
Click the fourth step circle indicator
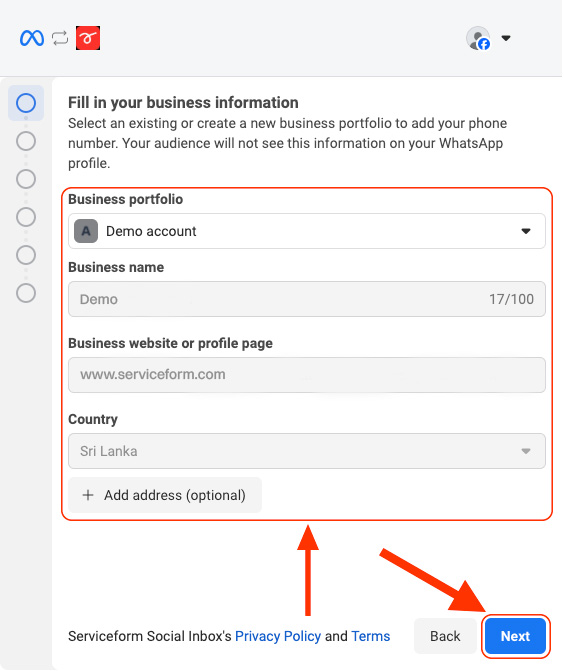click(26, 217)
